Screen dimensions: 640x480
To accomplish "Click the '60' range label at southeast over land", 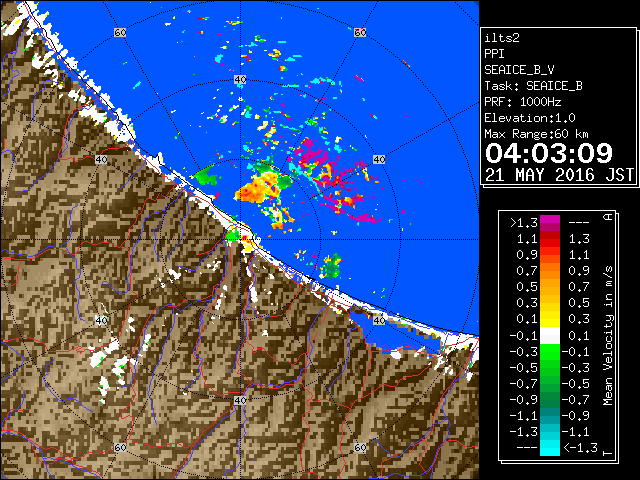I will [x=360, y=447].
